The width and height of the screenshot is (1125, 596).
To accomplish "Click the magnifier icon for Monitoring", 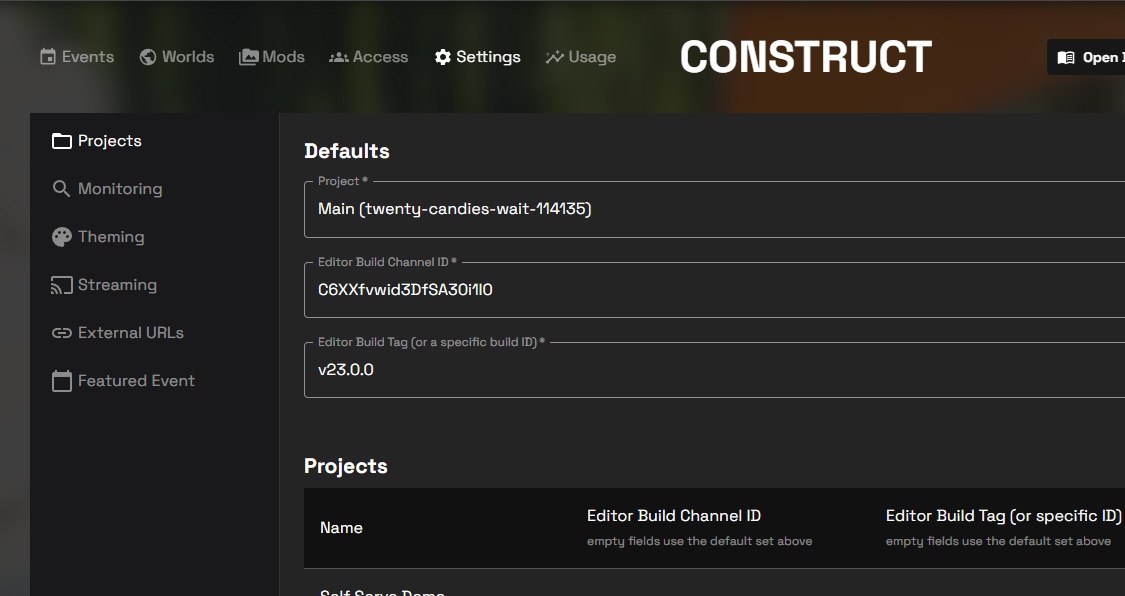I will click(62, 189).
